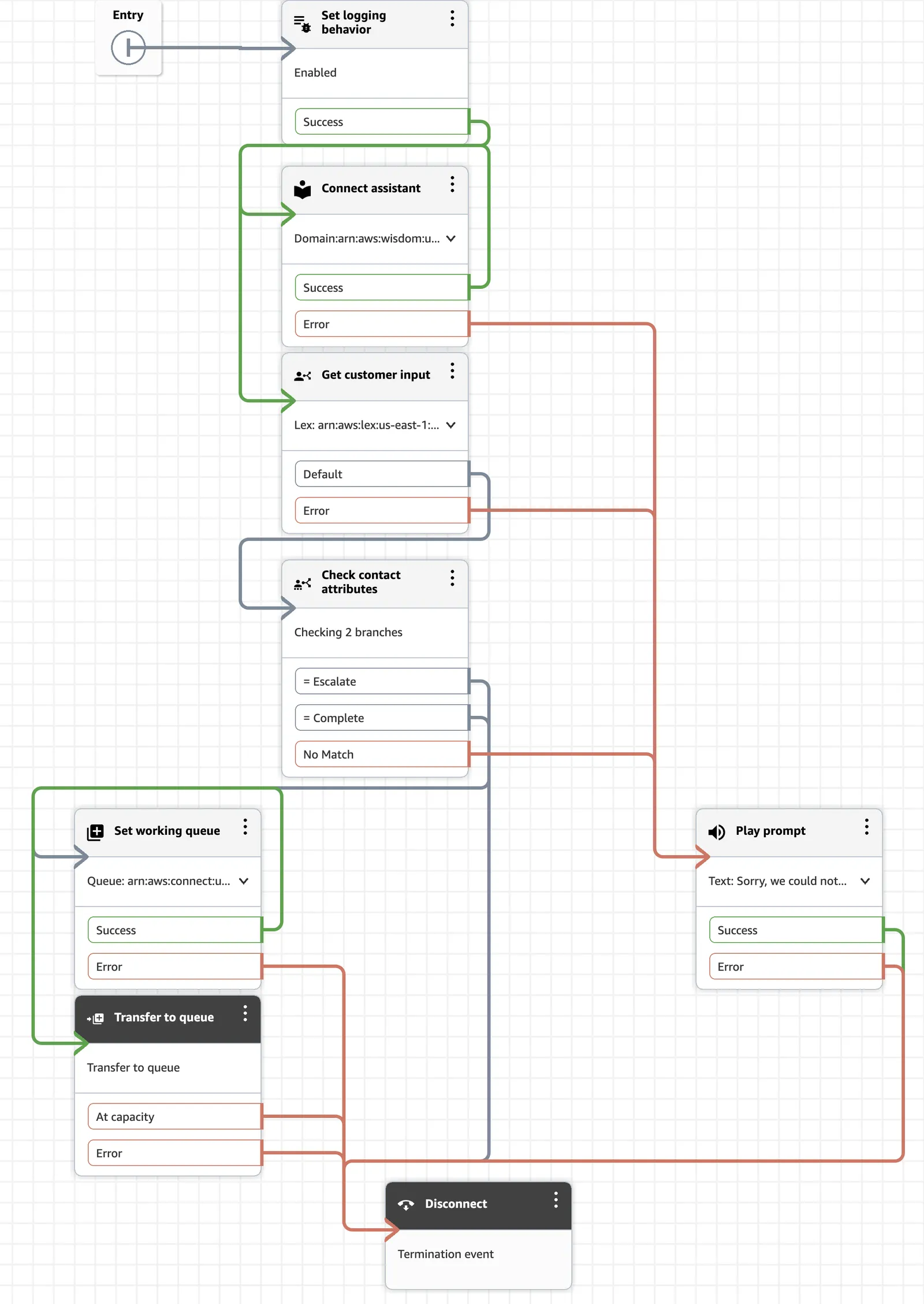
Task: Click the Termination event text
Action: pos(445,1254)
